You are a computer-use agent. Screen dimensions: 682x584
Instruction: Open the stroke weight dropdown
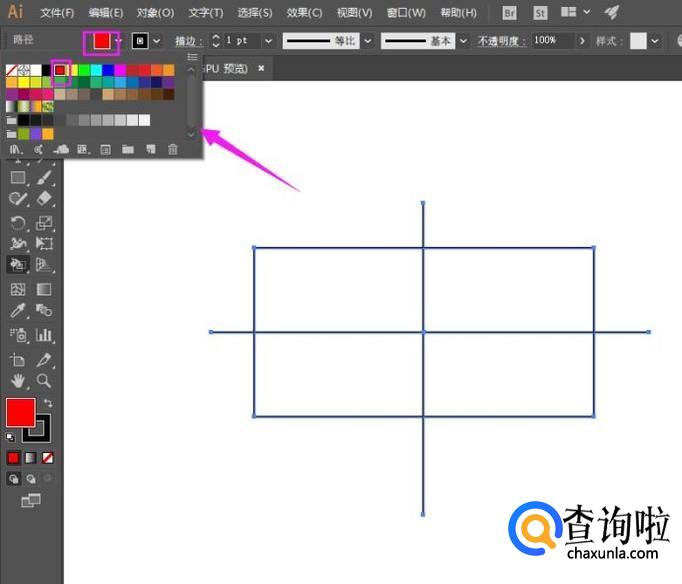tap(269, 41)
